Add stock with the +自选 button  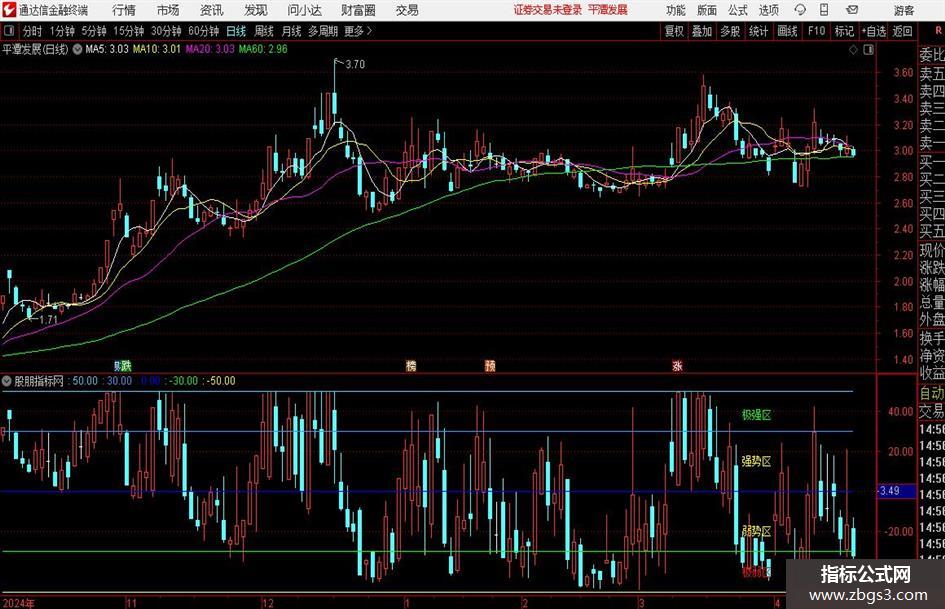tap(874, 31)
